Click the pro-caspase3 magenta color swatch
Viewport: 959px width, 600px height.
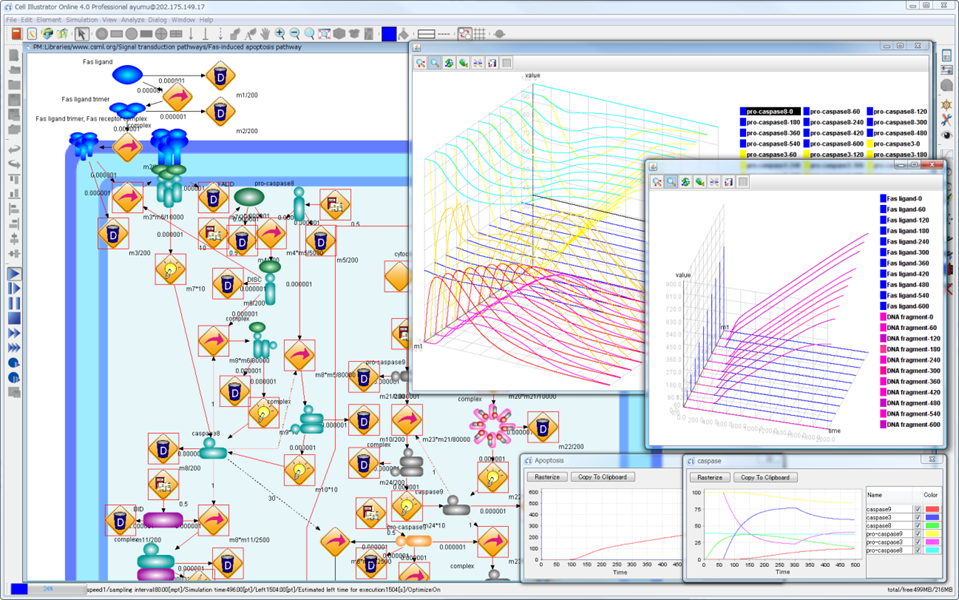(x=931, y=540)
